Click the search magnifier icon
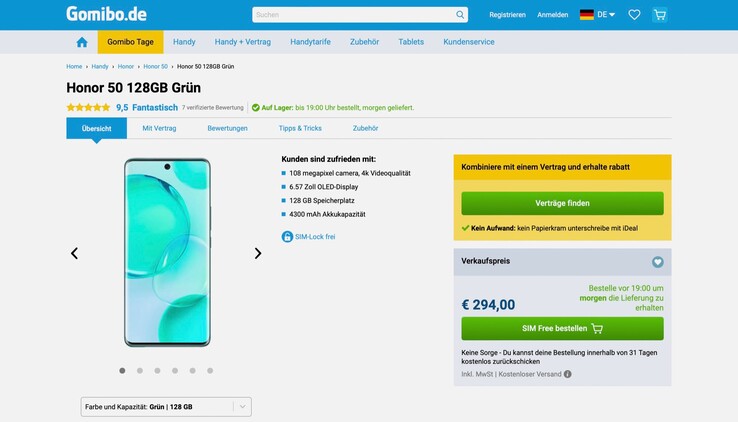The height and width of the screenshot is (422, 738). 460,15
